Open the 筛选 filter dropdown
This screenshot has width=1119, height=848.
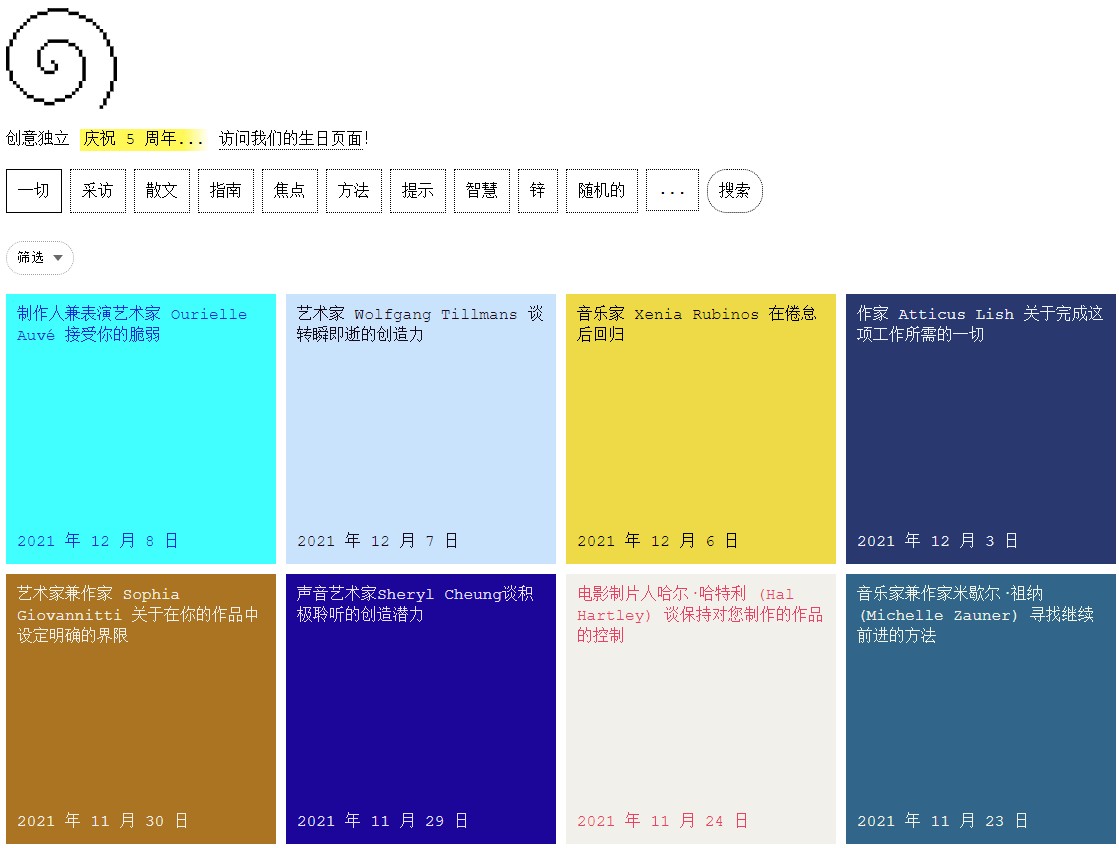(x=40, y=258)
